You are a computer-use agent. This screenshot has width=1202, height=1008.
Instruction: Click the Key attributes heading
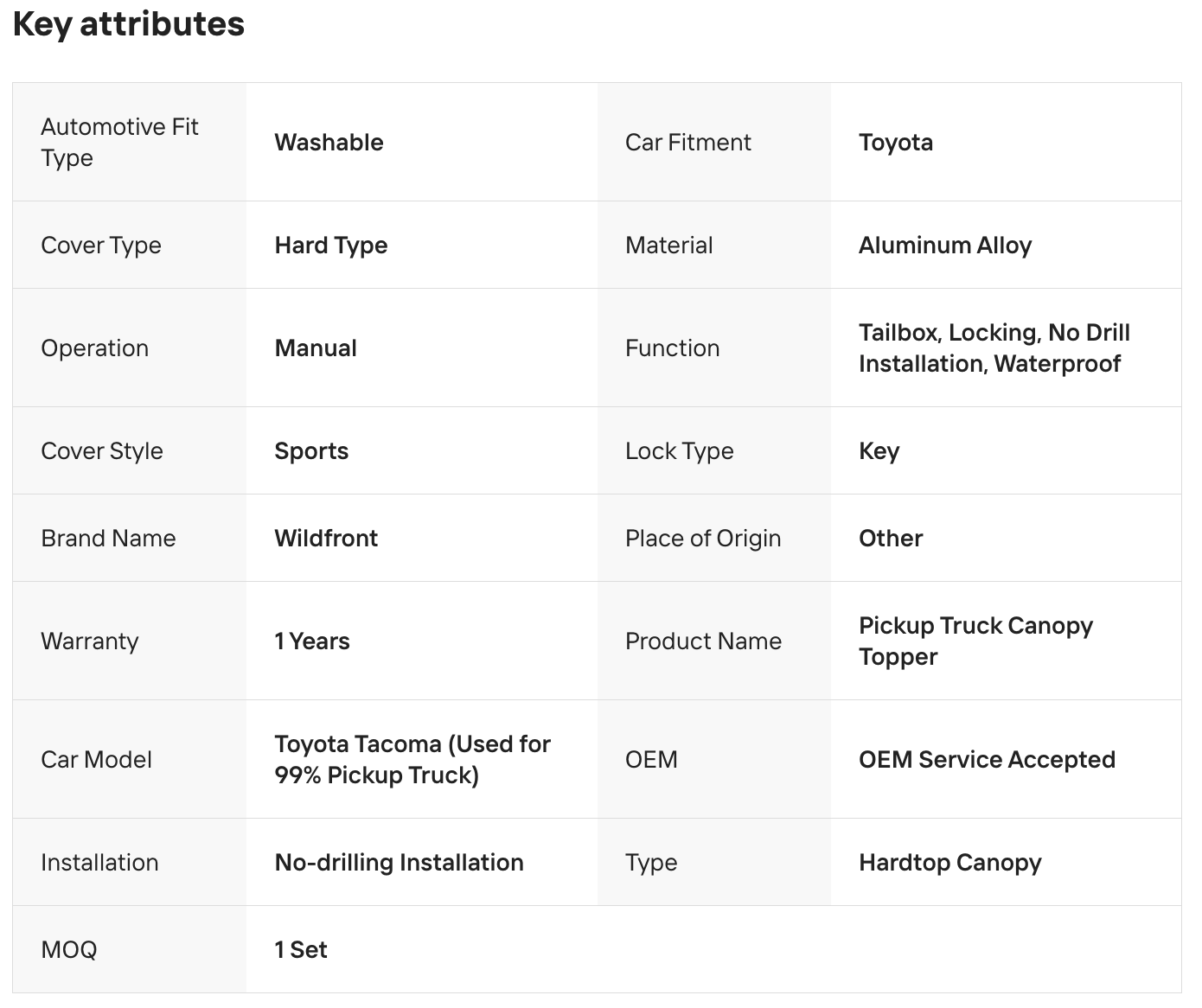(129, 24)
